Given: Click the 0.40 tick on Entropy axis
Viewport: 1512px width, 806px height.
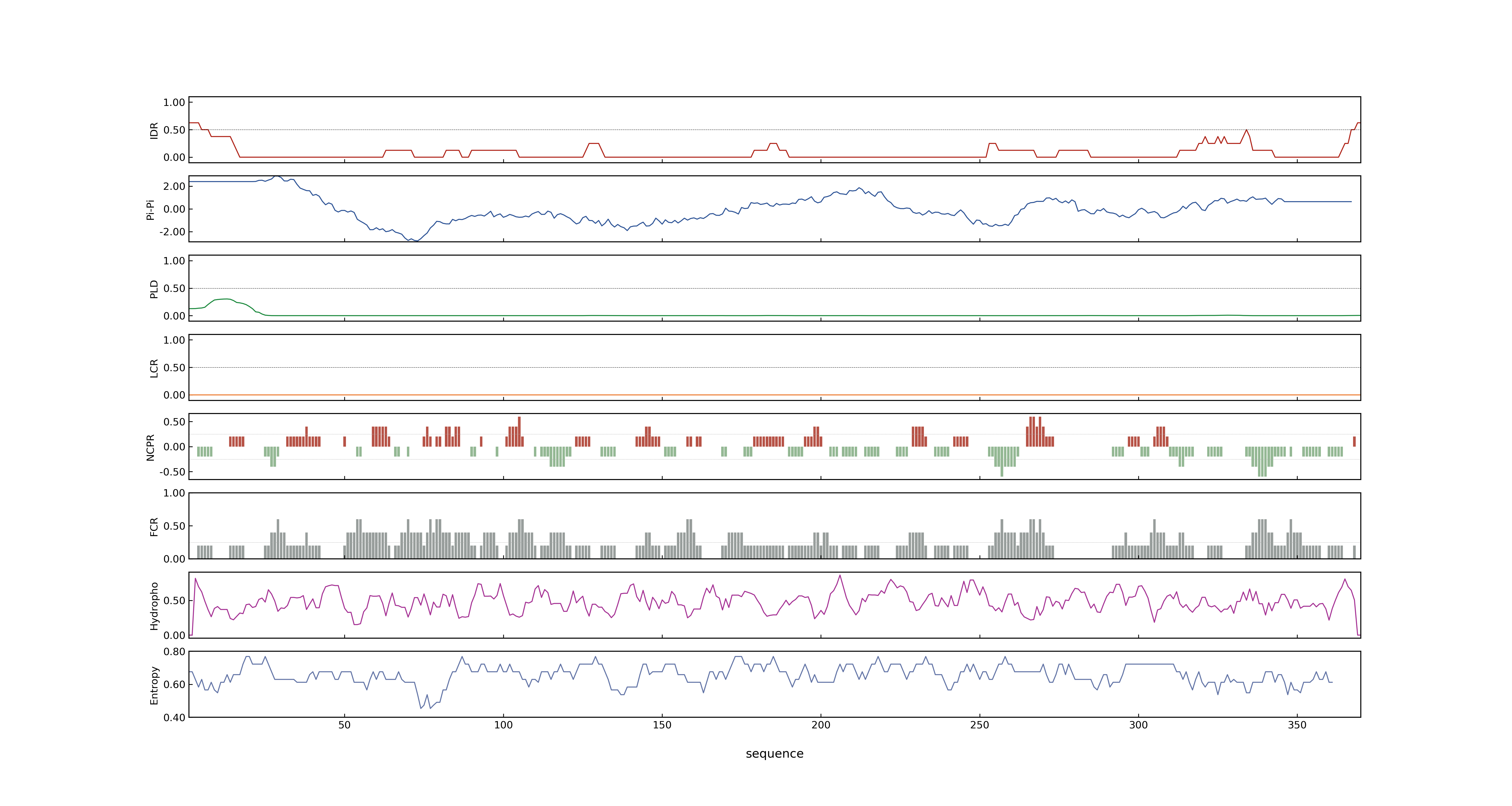Looking at the screenshot, I should click(x=174, y=717).
